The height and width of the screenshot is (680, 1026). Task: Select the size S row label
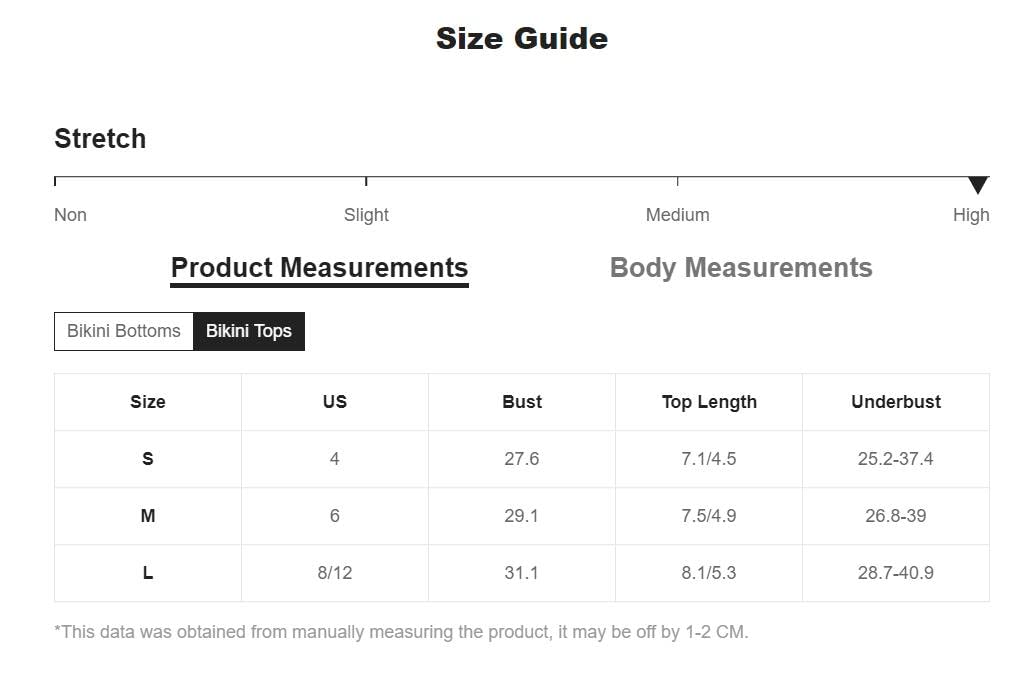[148, 459]
